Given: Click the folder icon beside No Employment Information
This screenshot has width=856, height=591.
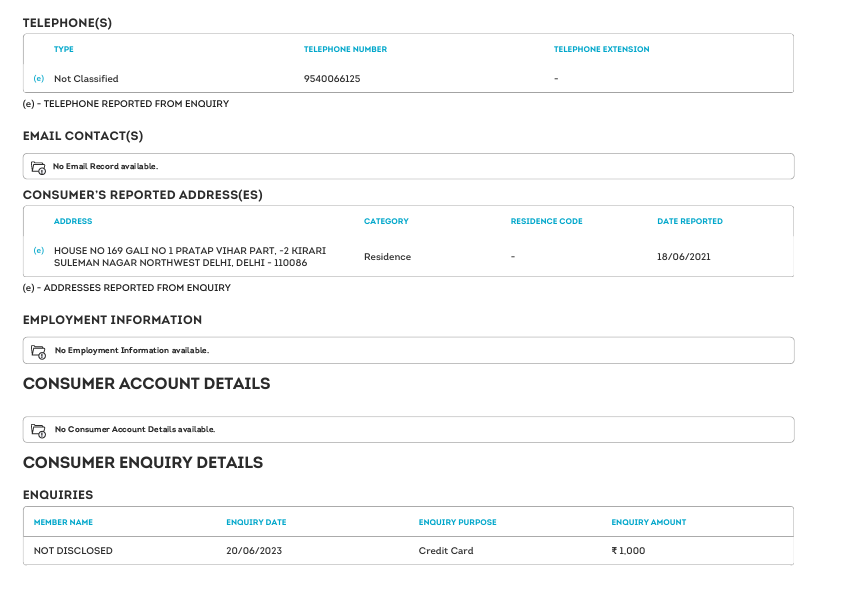Looking at the screenshot, I should tap(39, 351).
